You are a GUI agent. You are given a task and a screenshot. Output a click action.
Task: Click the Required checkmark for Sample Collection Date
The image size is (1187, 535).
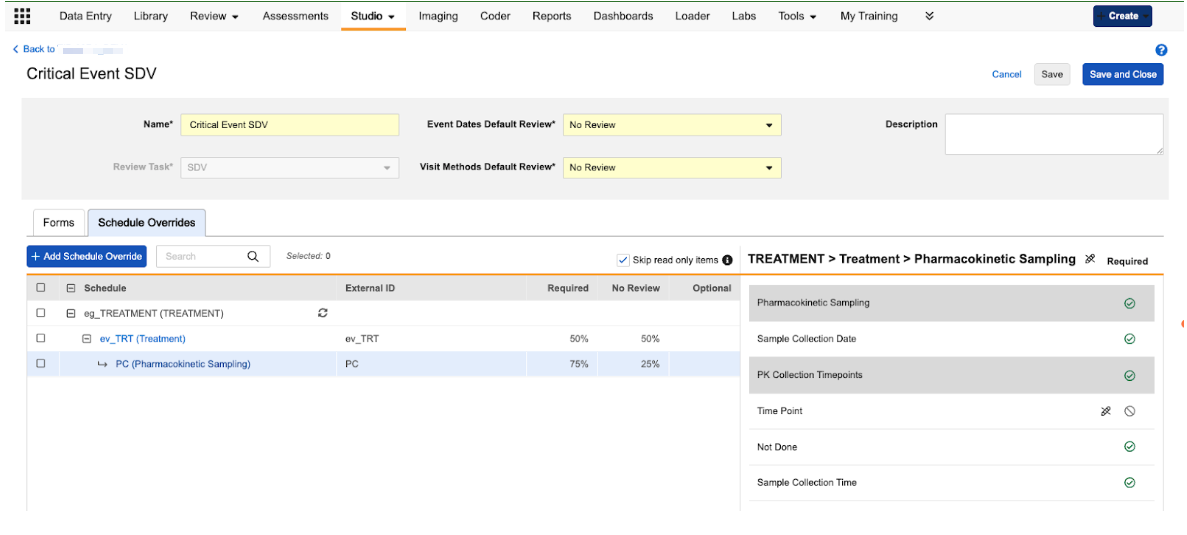pyautogui.click(x=1129, y=339)
